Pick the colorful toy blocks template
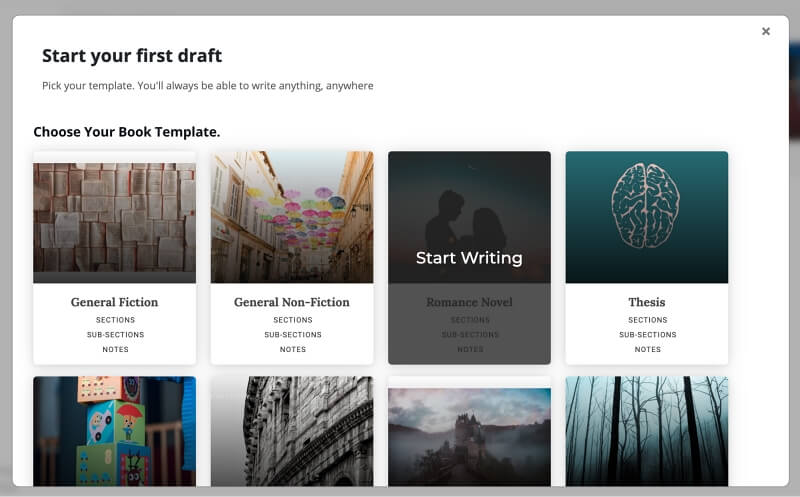The width and height of the screenshot is (800, 497). coord(114,430)
